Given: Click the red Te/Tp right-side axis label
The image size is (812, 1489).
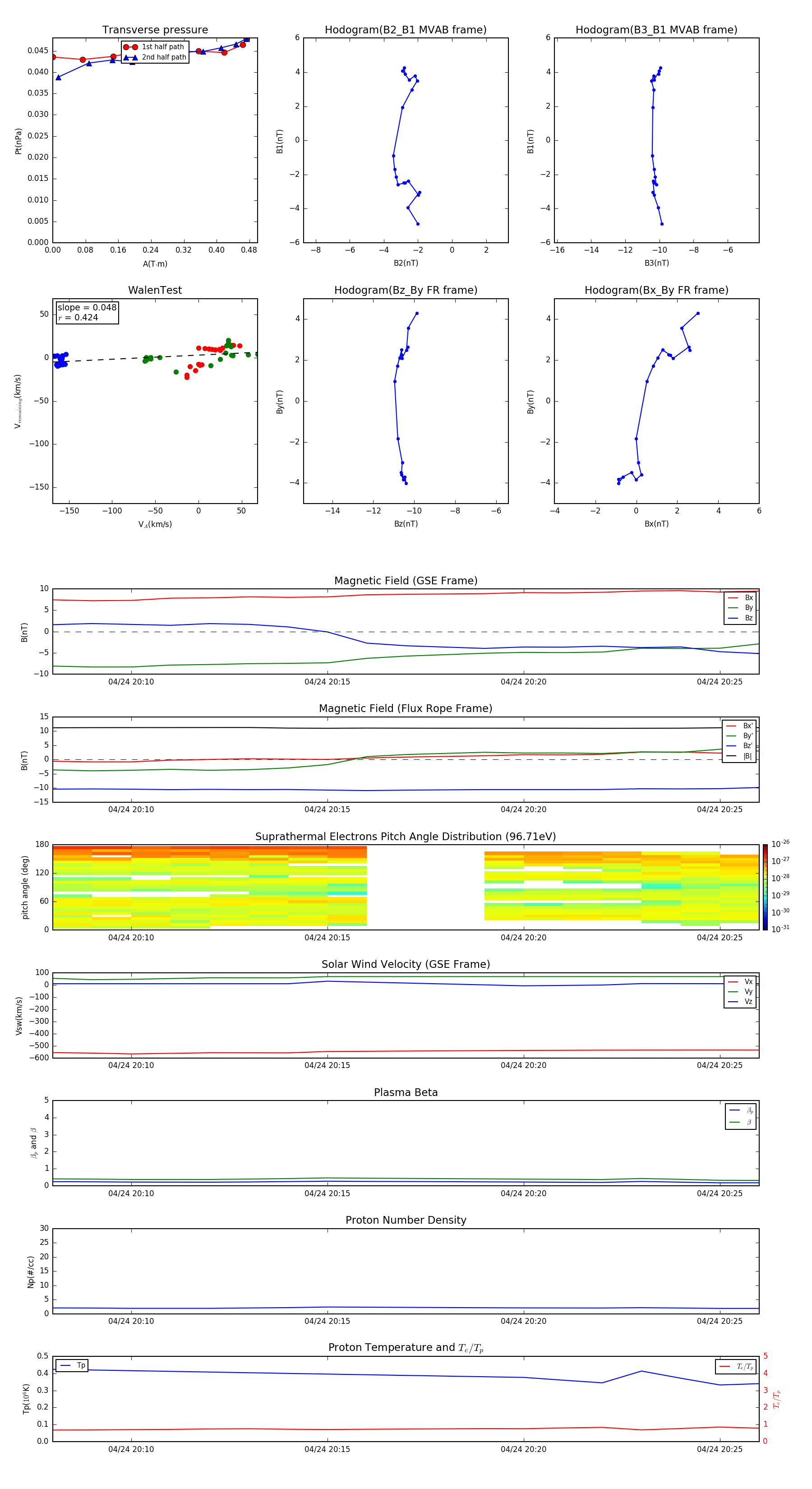Looking at the screenshot, I should tap(777, 1399).
